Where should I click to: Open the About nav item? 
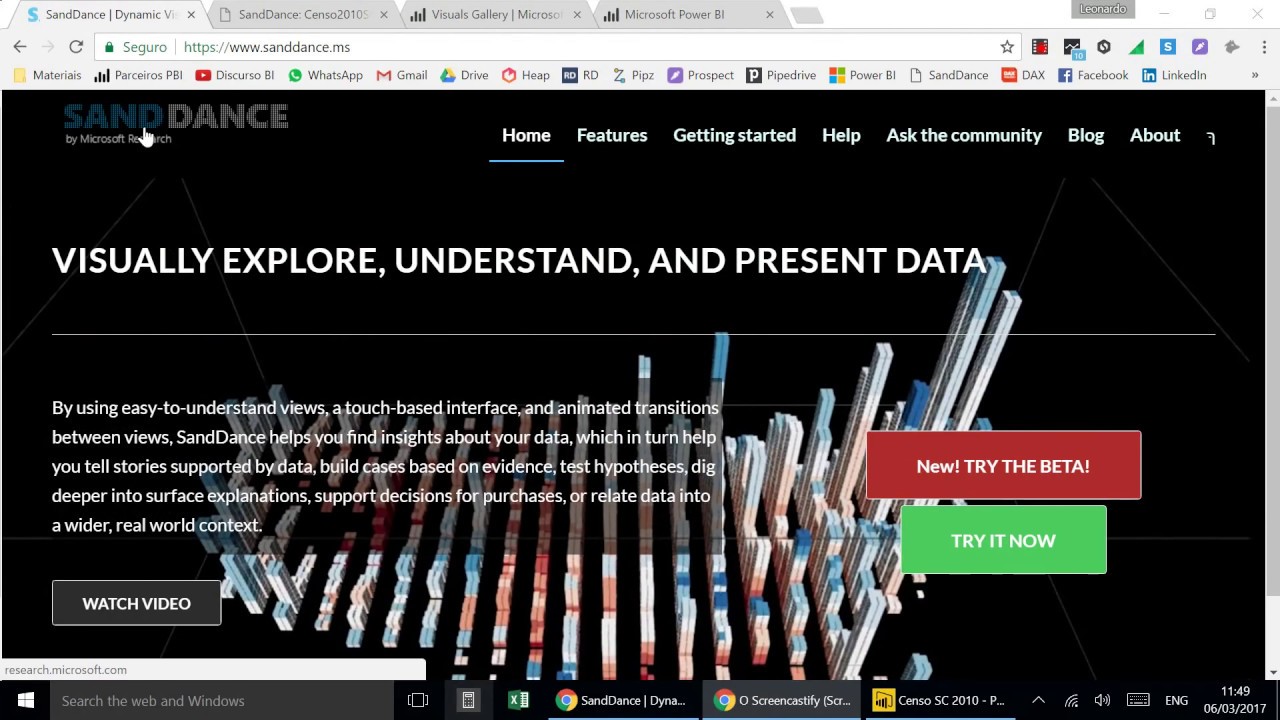click(1155, 135)
